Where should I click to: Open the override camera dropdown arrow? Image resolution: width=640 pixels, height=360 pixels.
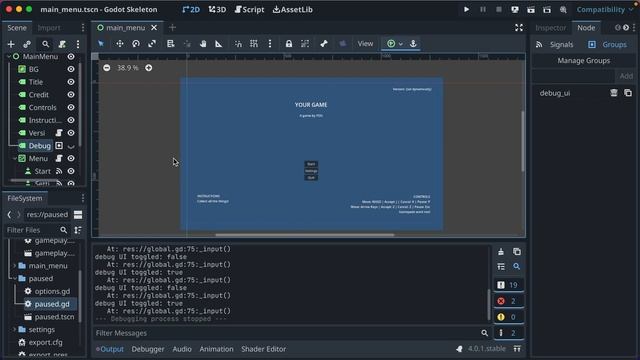pos(401,44)
